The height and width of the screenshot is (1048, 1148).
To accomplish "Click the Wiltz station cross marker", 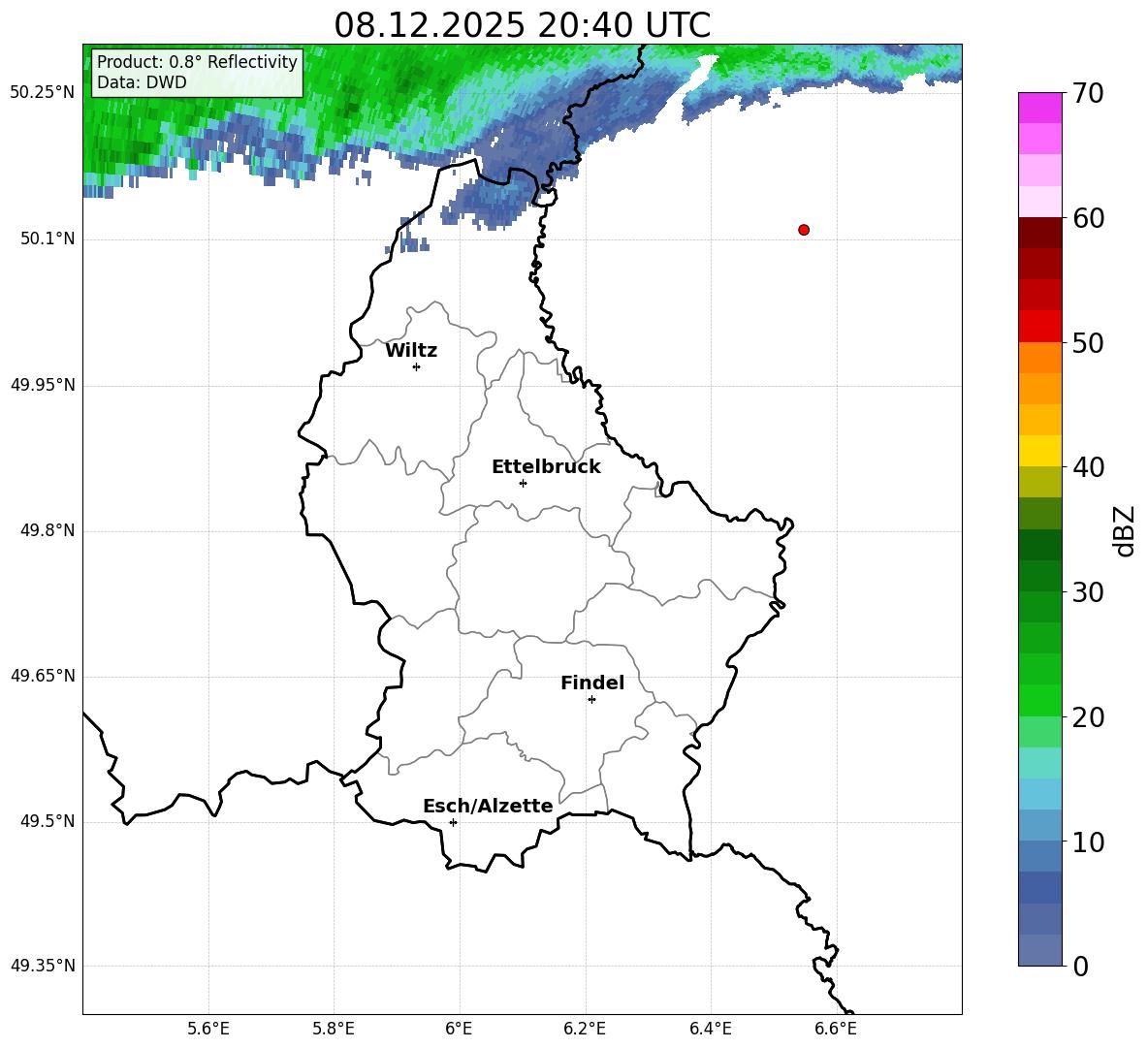I will pos(417,366).
